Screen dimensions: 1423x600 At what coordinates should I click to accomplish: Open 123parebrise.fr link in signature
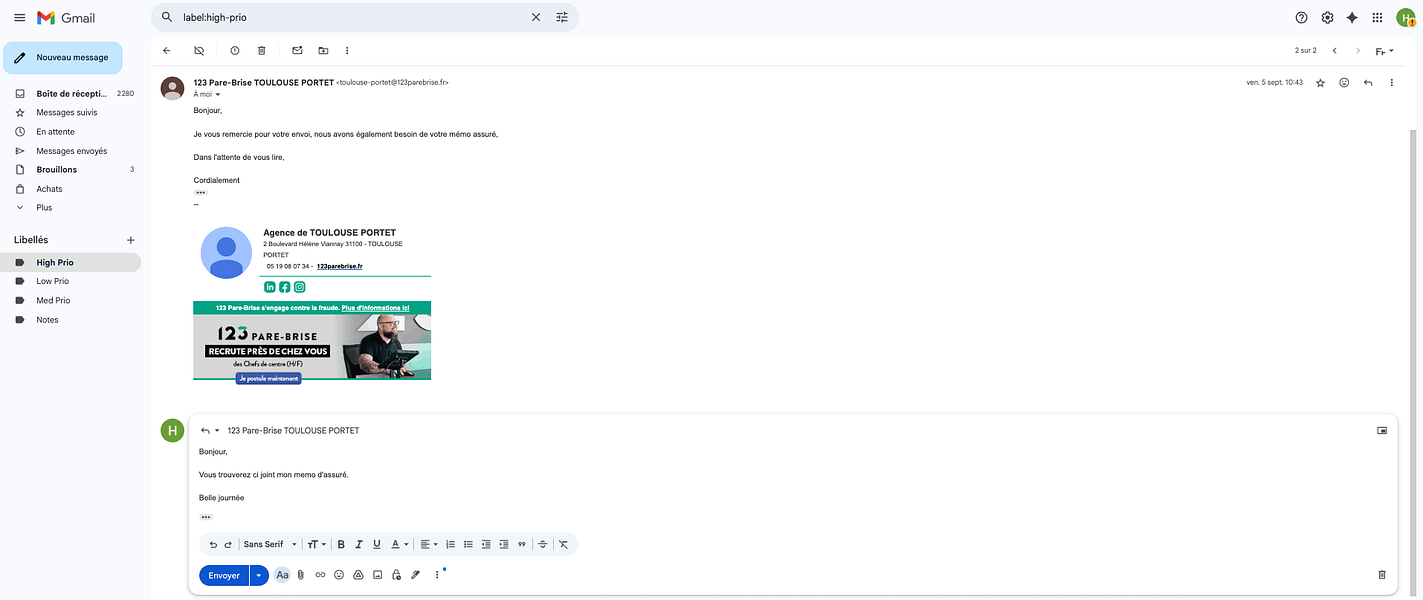tap(339, 267)
